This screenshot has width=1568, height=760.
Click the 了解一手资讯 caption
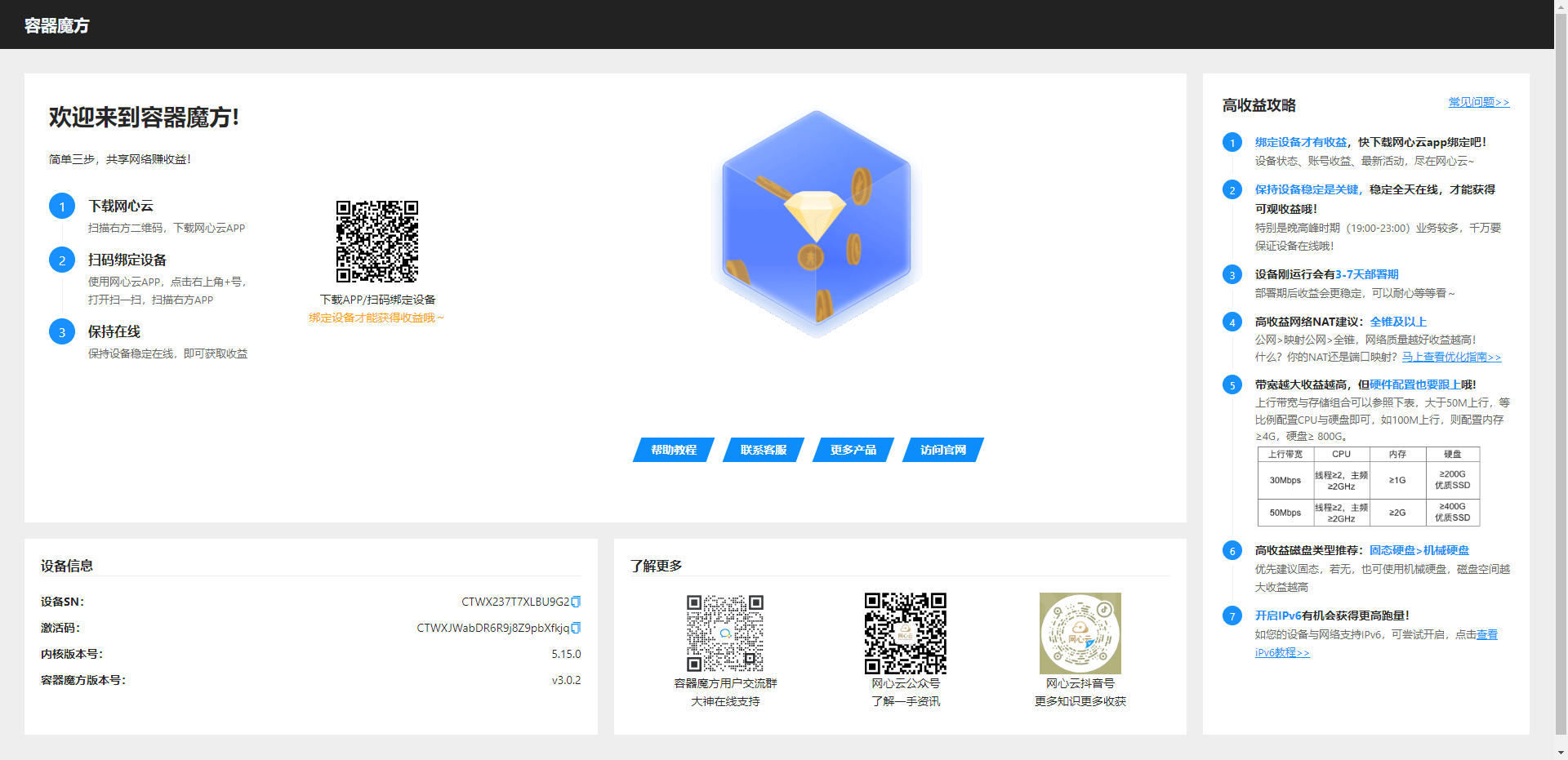[x=906, y=701]
